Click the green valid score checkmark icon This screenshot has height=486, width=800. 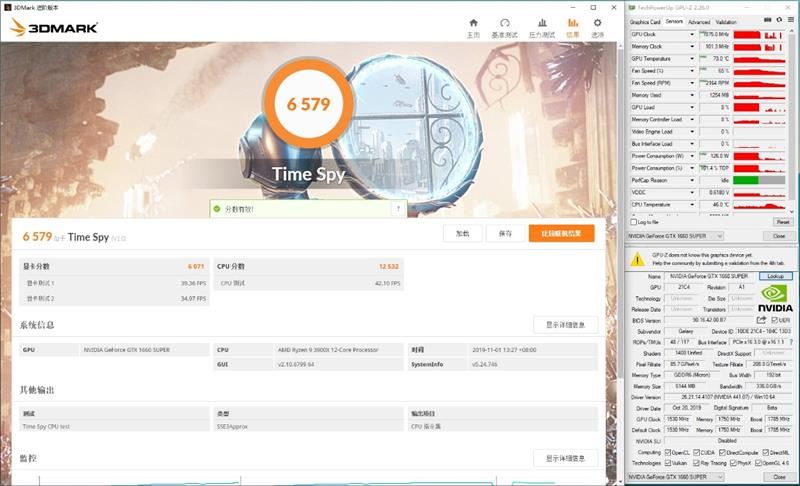(217, 209)
